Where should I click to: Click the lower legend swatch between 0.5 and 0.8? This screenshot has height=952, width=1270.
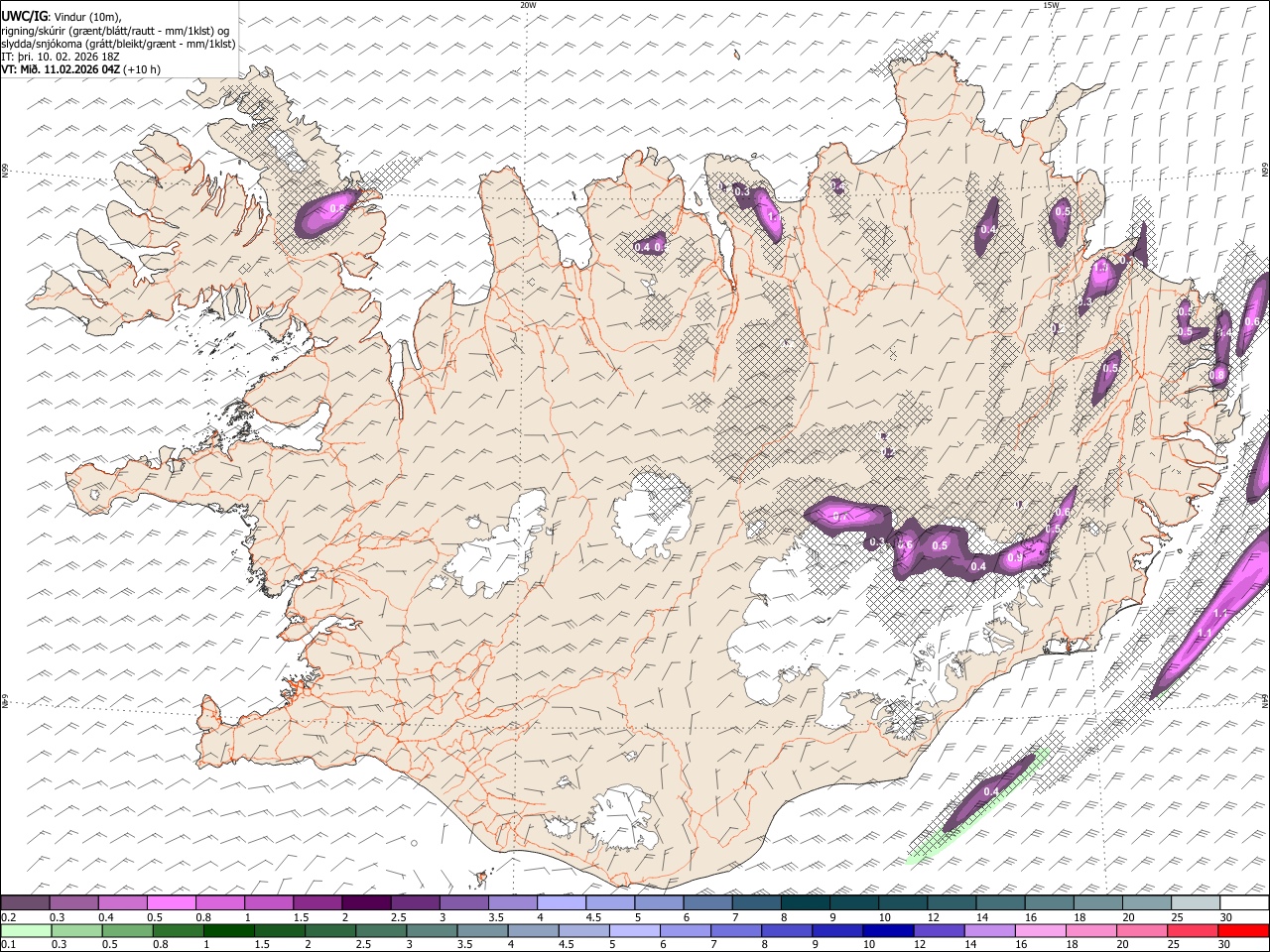pyautogui.click(x=127, y=931)
